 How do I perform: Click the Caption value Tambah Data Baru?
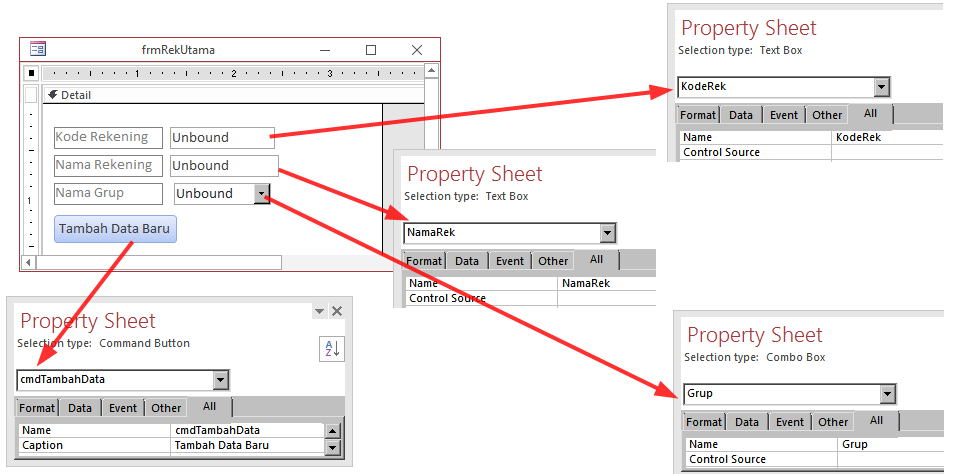[247, 445]
